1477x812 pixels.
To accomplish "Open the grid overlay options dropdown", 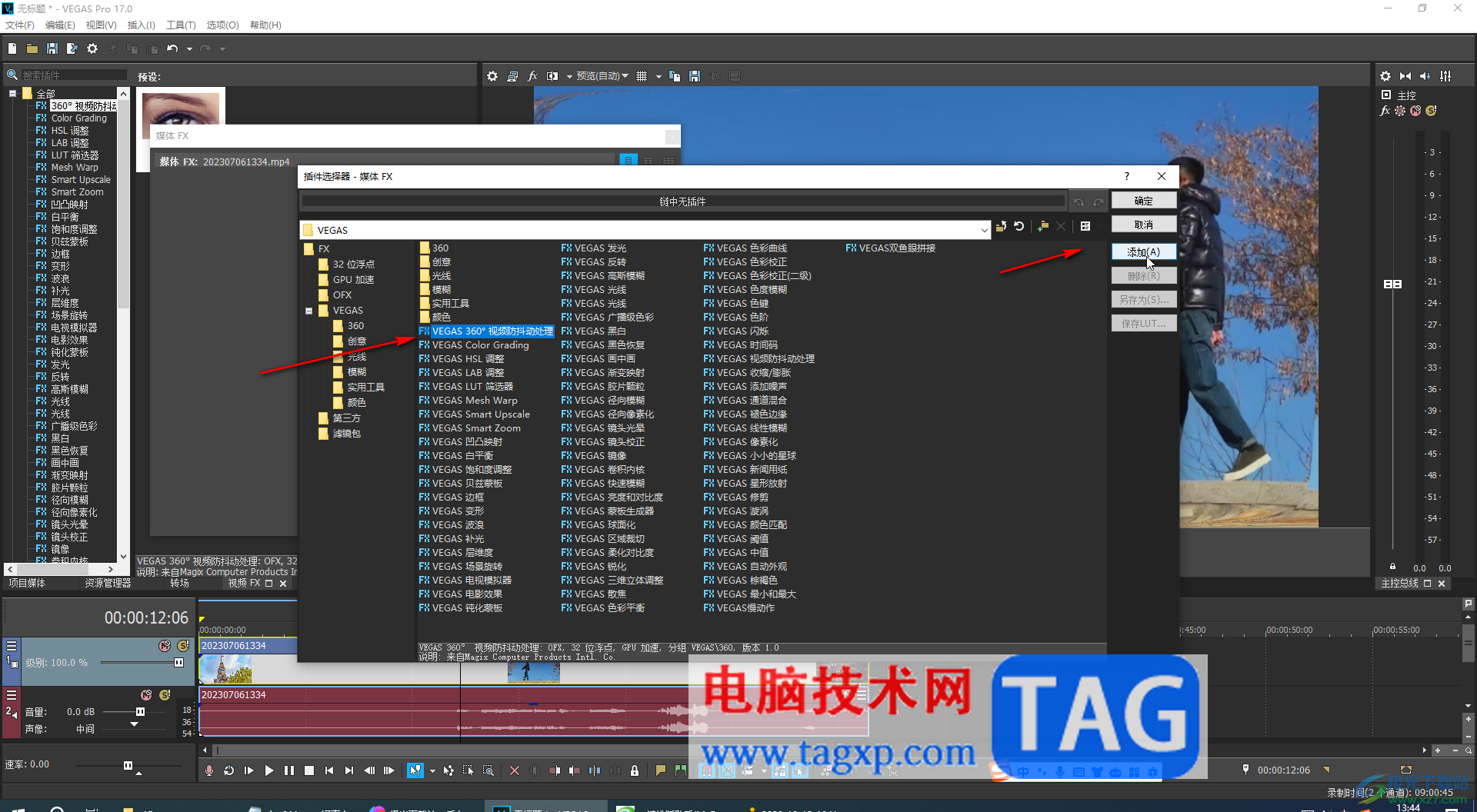I will pos(658,76).
